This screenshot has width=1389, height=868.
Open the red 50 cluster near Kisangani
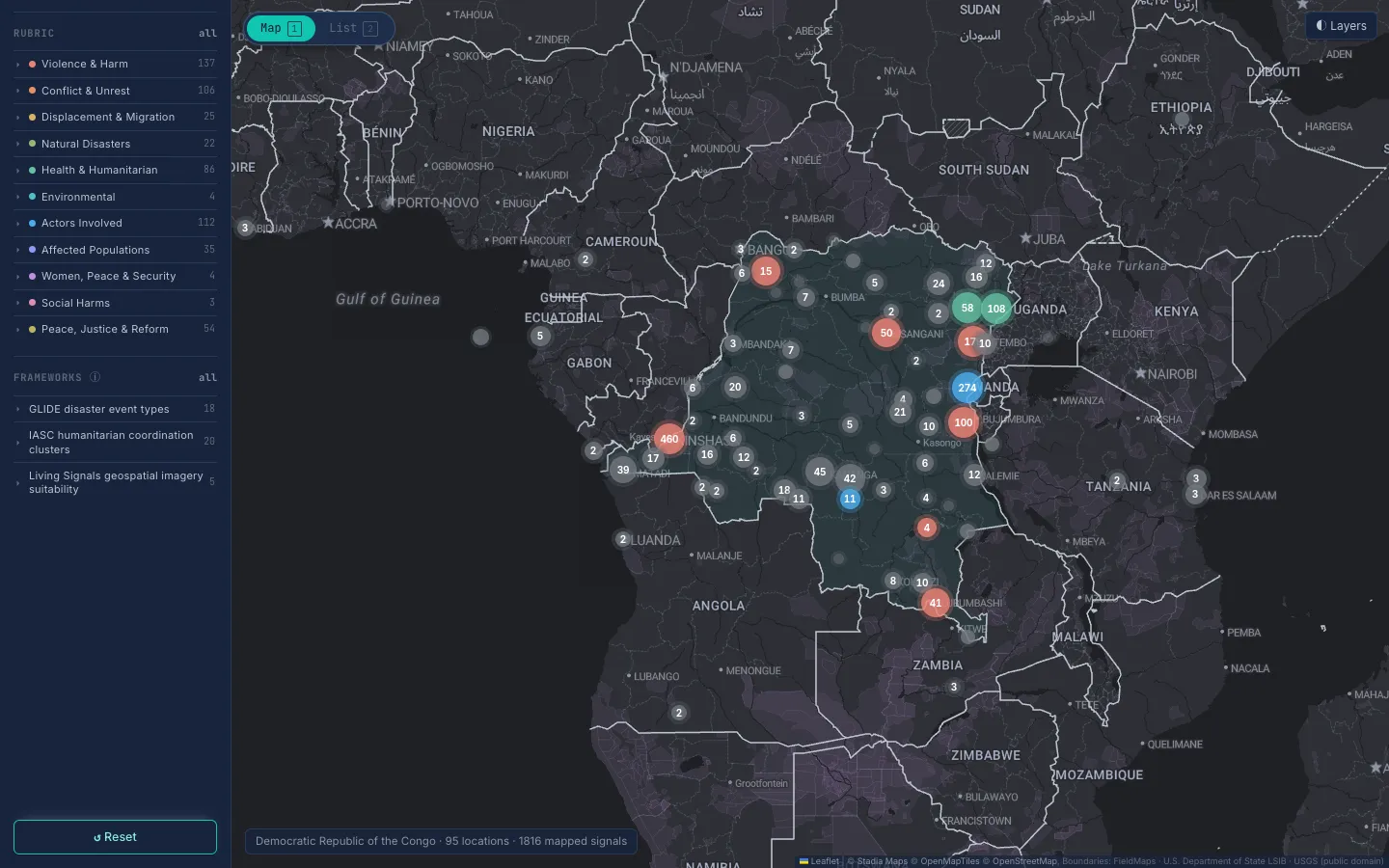886,333
